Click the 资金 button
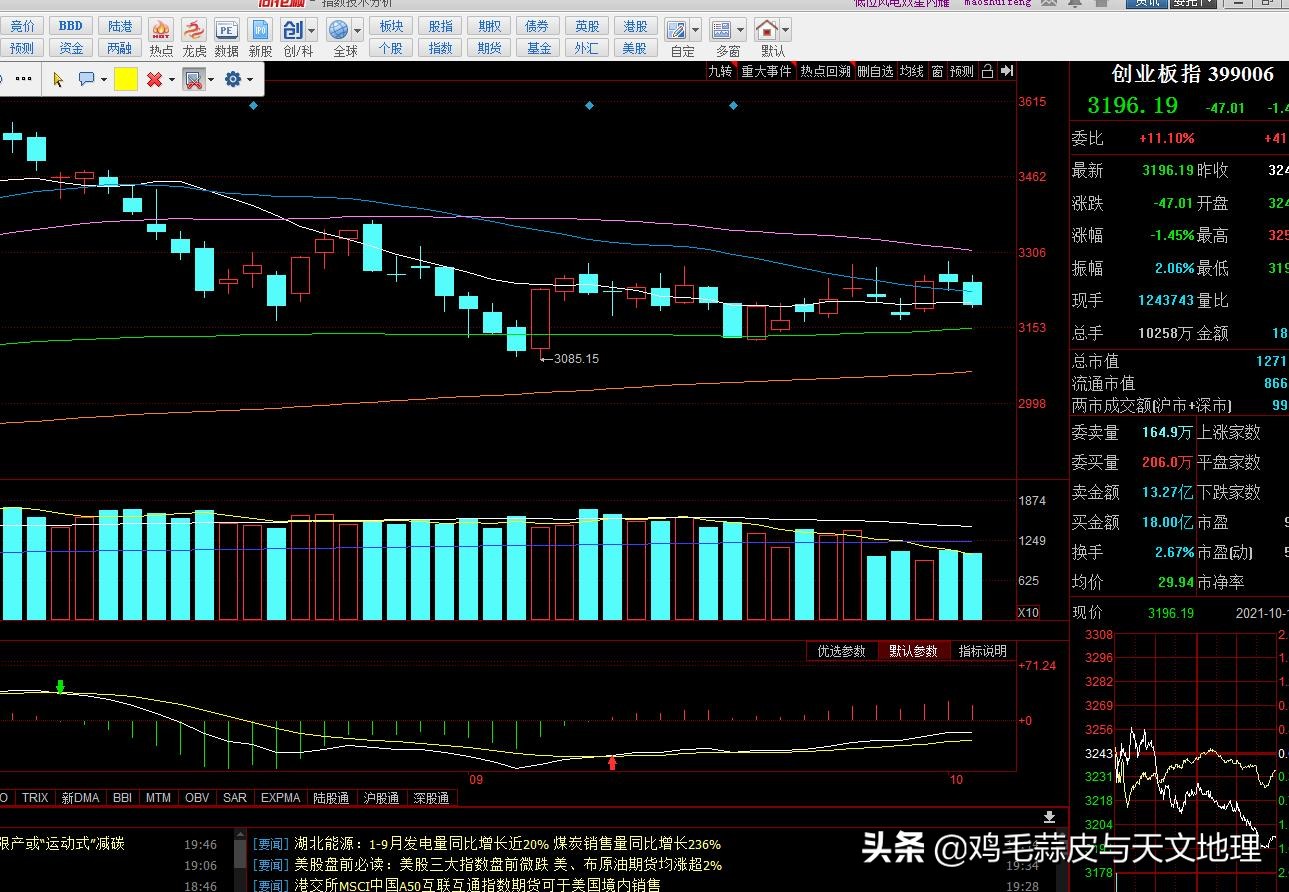The image size is (1289, 892). (71, 48)
